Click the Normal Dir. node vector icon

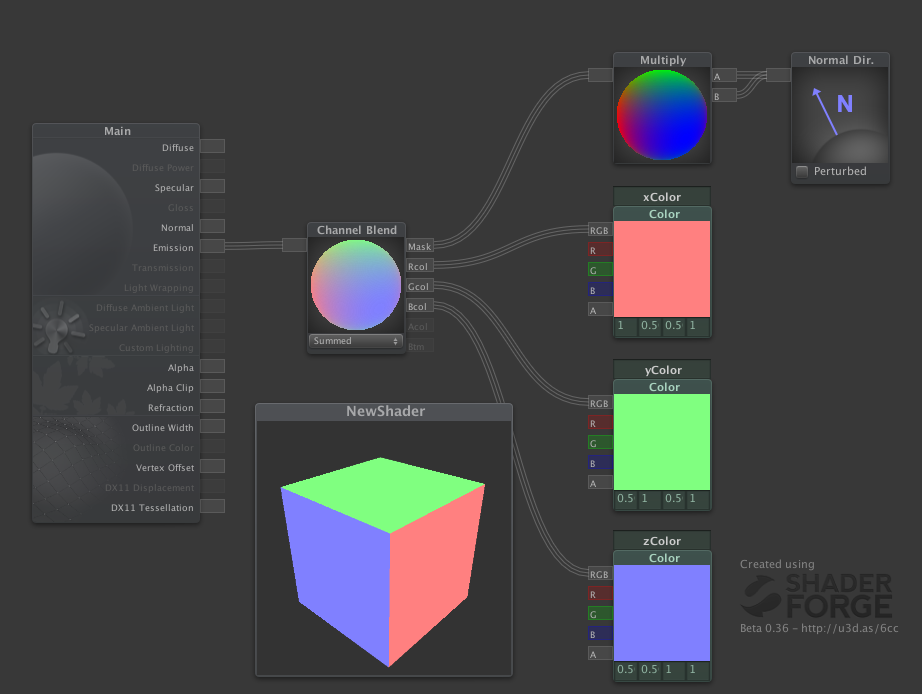click(839, 108)
